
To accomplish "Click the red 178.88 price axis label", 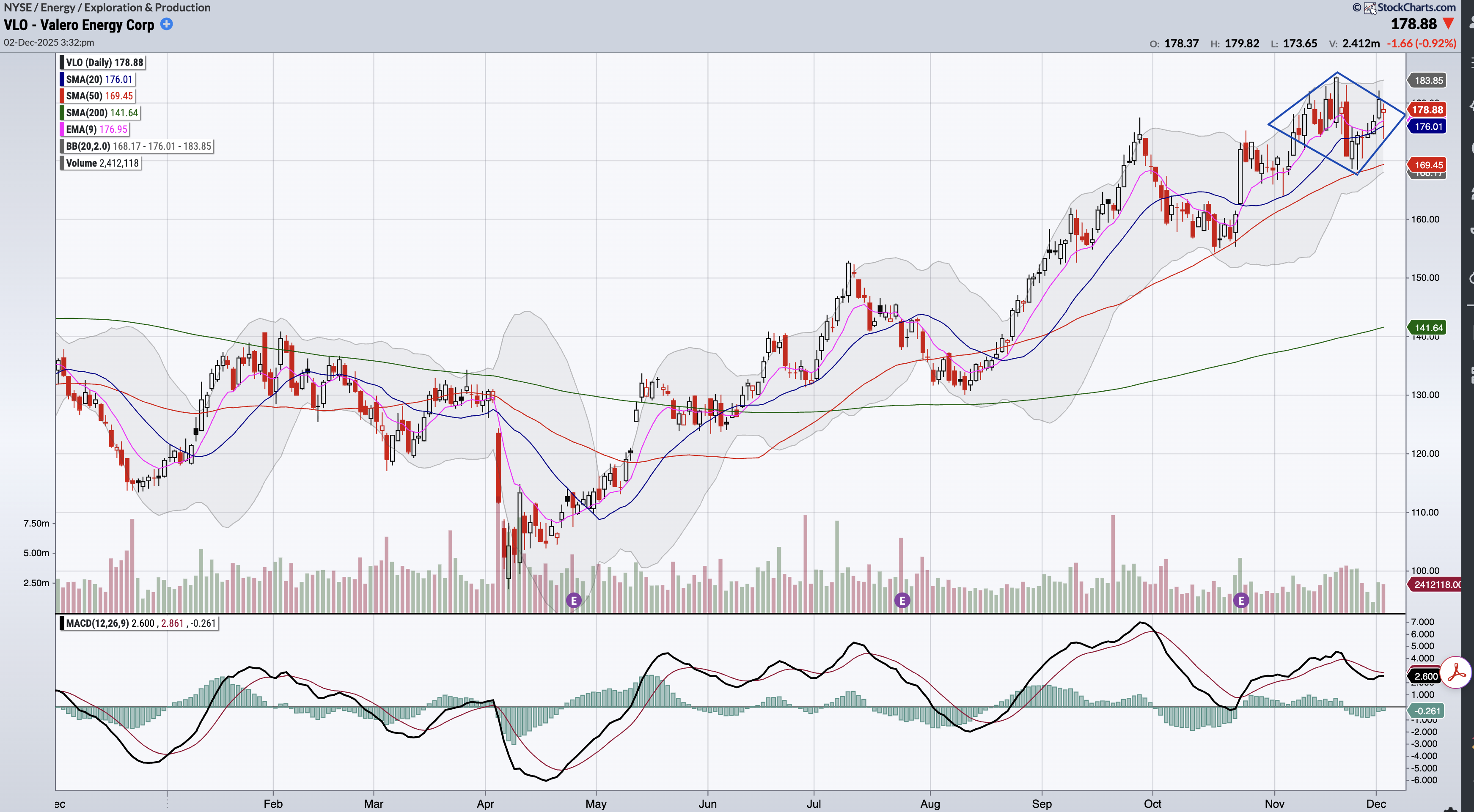I will pyautogui.click(x=1427, y=110).
